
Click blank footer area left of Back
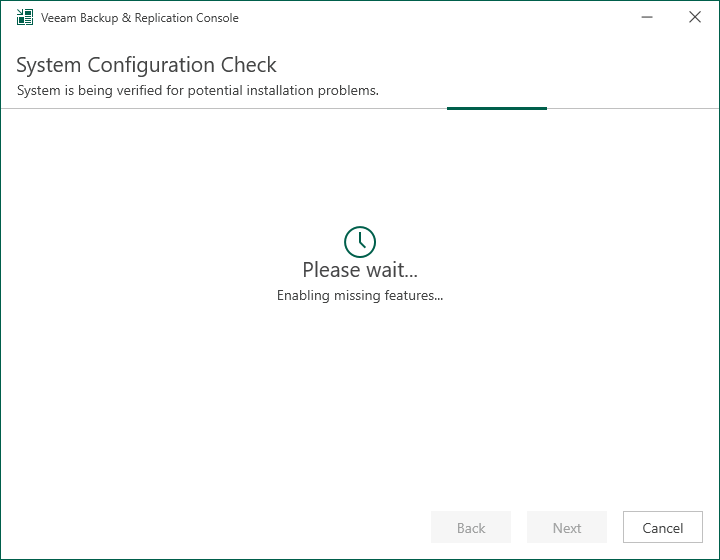pos(200,528)
